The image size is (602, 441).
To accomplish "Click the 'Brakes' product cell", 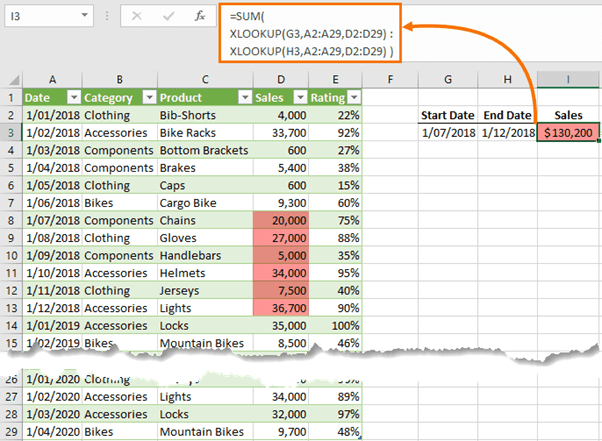I will (x=205, y=168).
